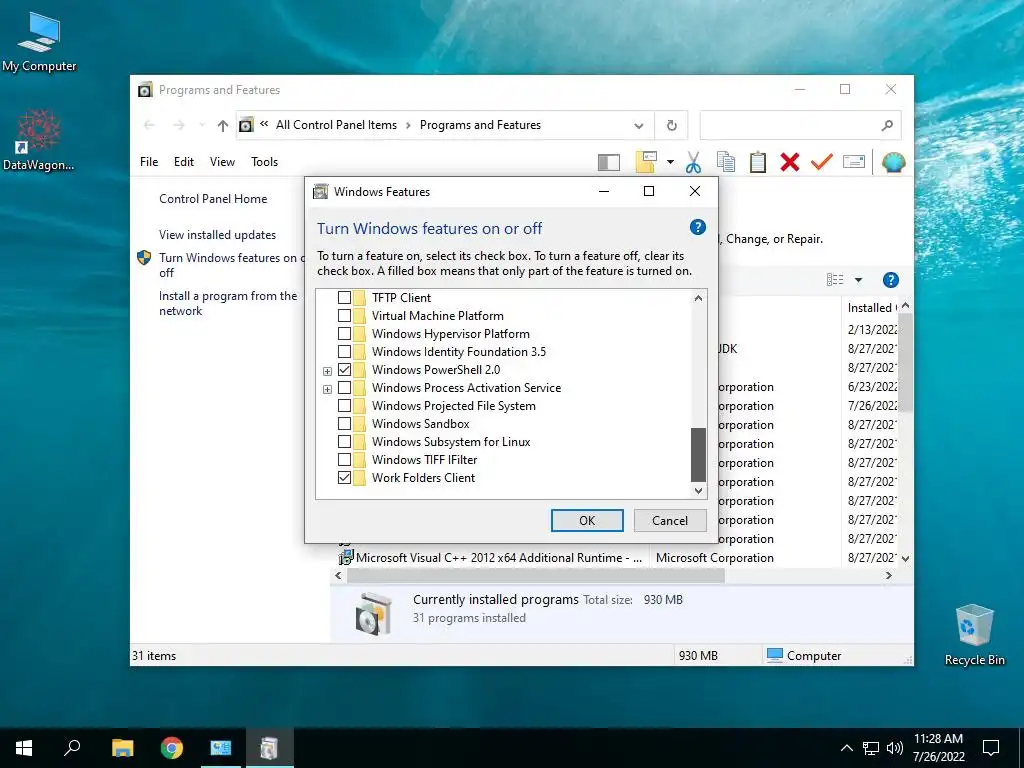Uncheck Windows PowerShell 2.0 checkbox
This screenshot has width=1024, height=768.
(344, 370)
